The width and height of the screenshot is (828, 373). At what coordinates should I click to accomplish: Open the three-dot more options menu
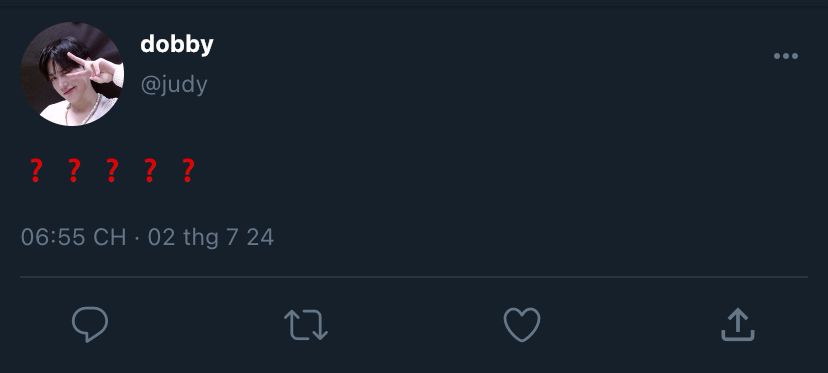pyautogui.click(x=786, y=56)
